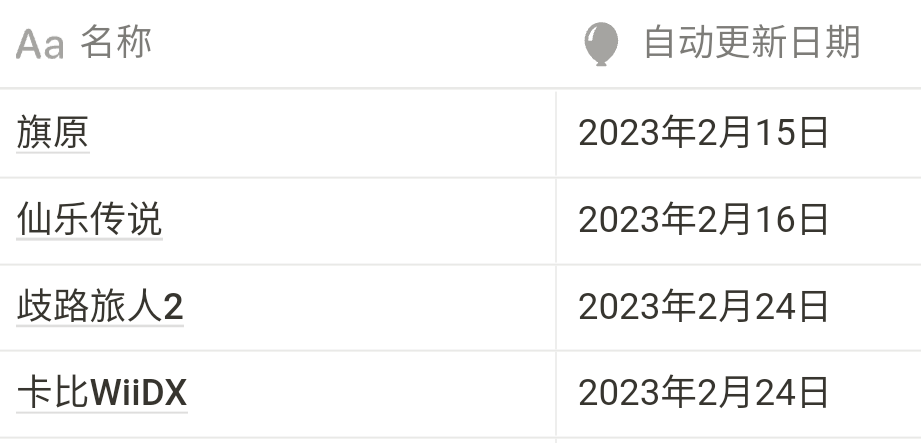The width and height of the screenshot is (921, 443).
Task: Open the 仙乐传说 entry
Action: pyautogui.click(x=89, y=220)
